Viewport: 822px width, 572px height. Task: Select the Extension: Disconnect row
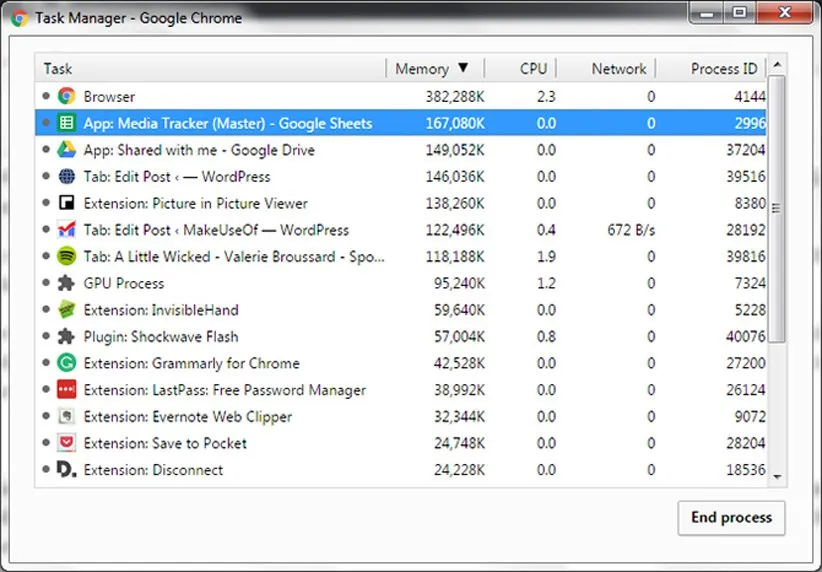(300, 470)
